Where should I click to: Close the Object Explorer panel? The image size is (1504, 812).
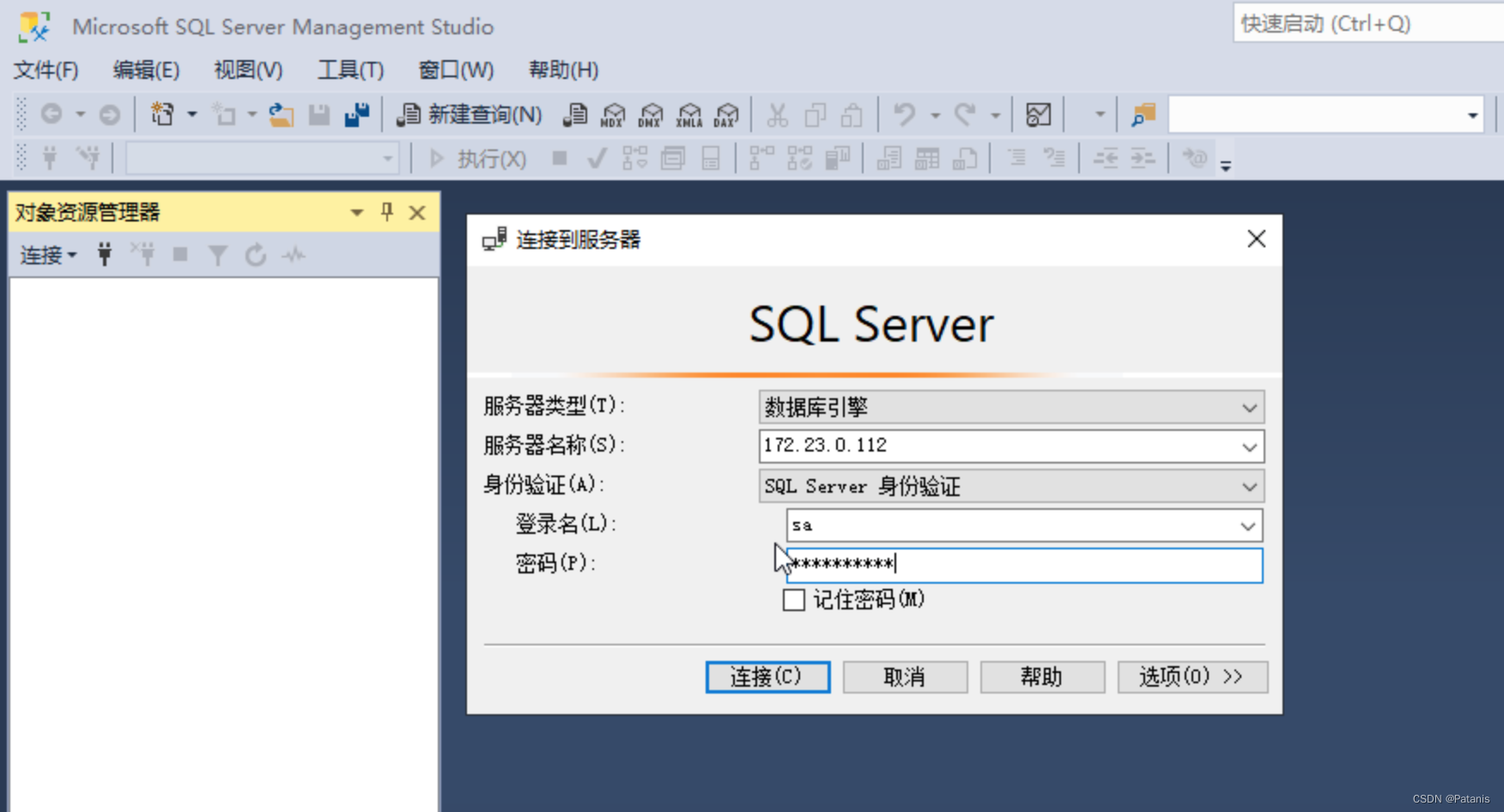click(417, 212)
